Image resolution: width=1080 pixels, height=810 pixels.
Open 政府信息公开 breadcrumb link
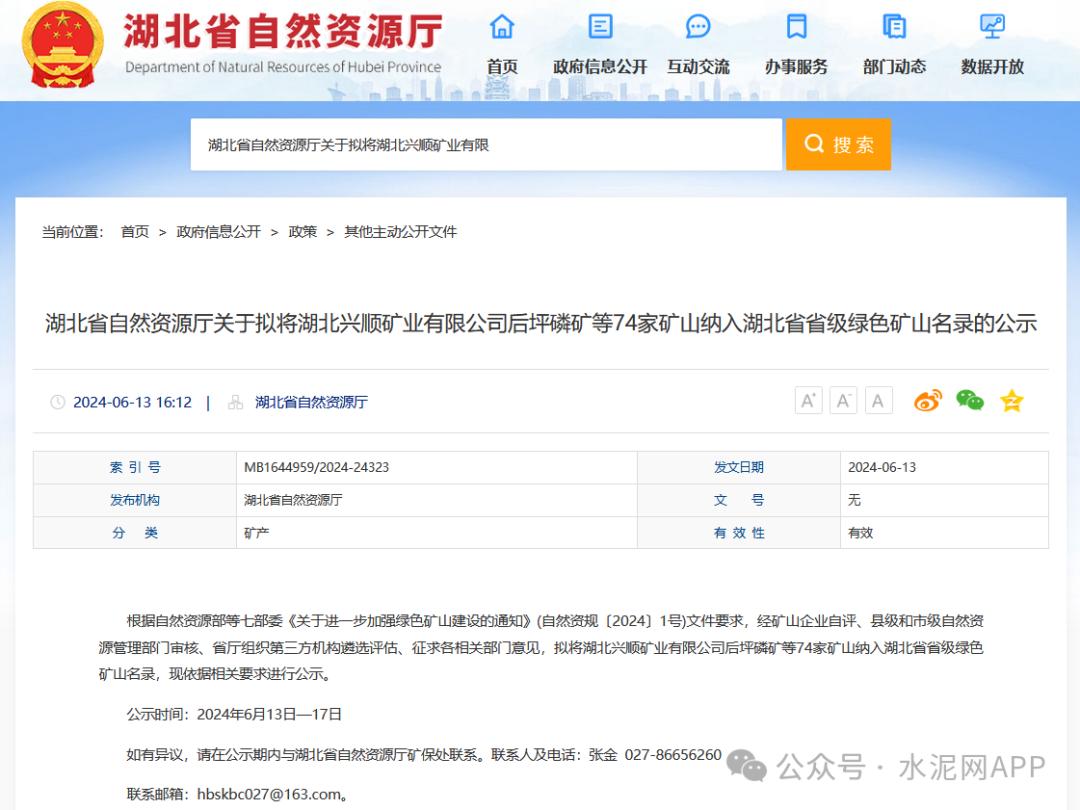tap(218, 232)
